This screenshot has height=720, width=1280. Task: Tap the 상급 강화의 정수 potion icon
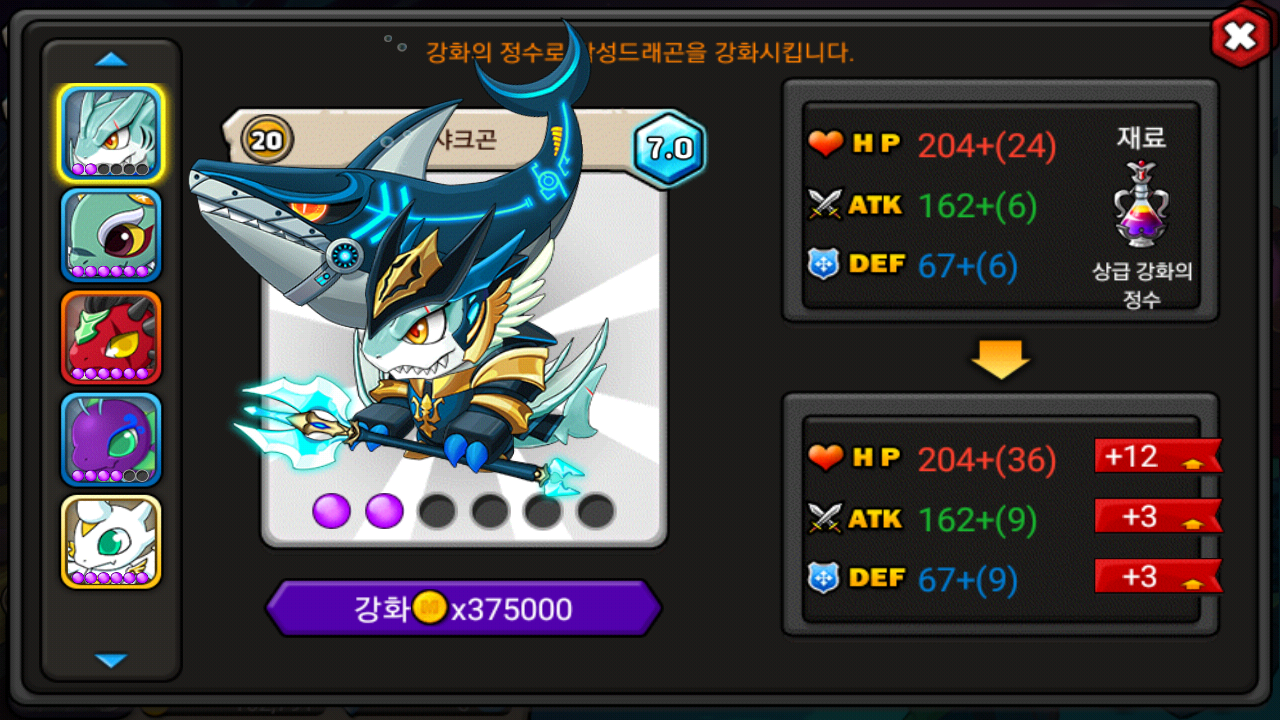tap(1142, 205)
